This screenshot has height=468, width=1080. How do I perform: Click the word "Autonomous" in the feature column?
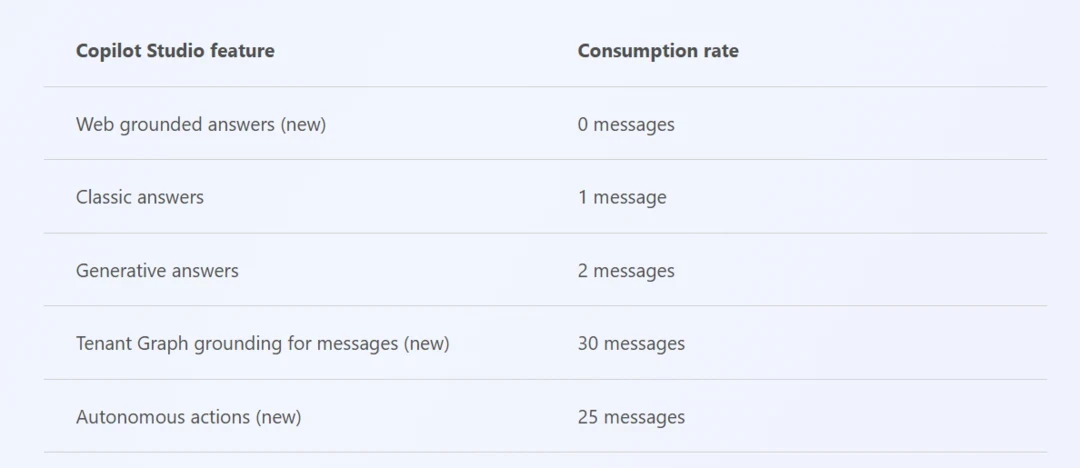click(x=125, y=417)
